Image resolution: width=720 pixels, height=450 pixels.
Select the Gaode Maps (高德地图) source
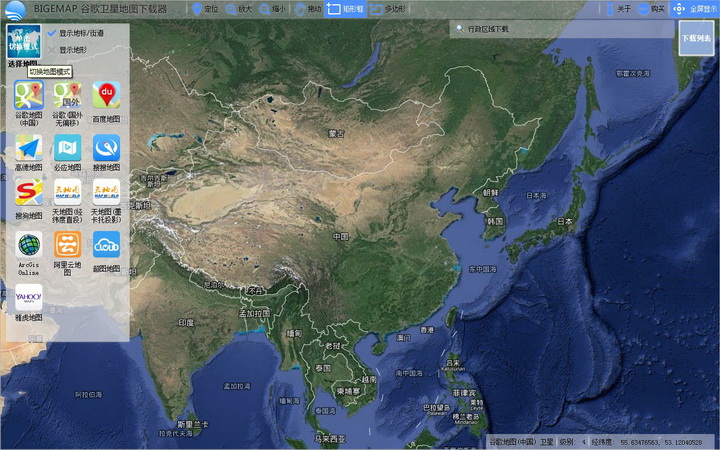[28, 147]
